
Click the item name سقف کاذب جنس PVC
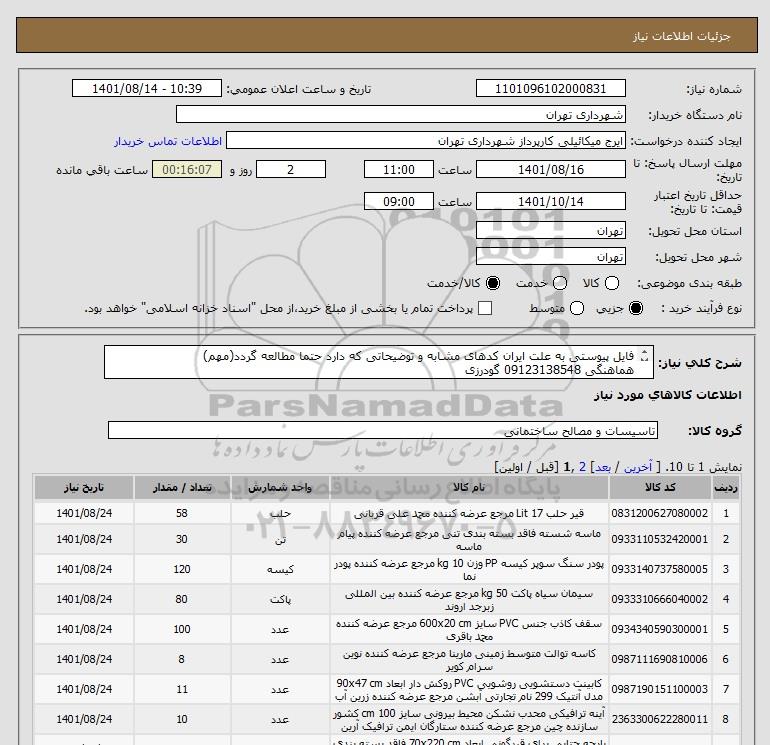click(469, 629)
